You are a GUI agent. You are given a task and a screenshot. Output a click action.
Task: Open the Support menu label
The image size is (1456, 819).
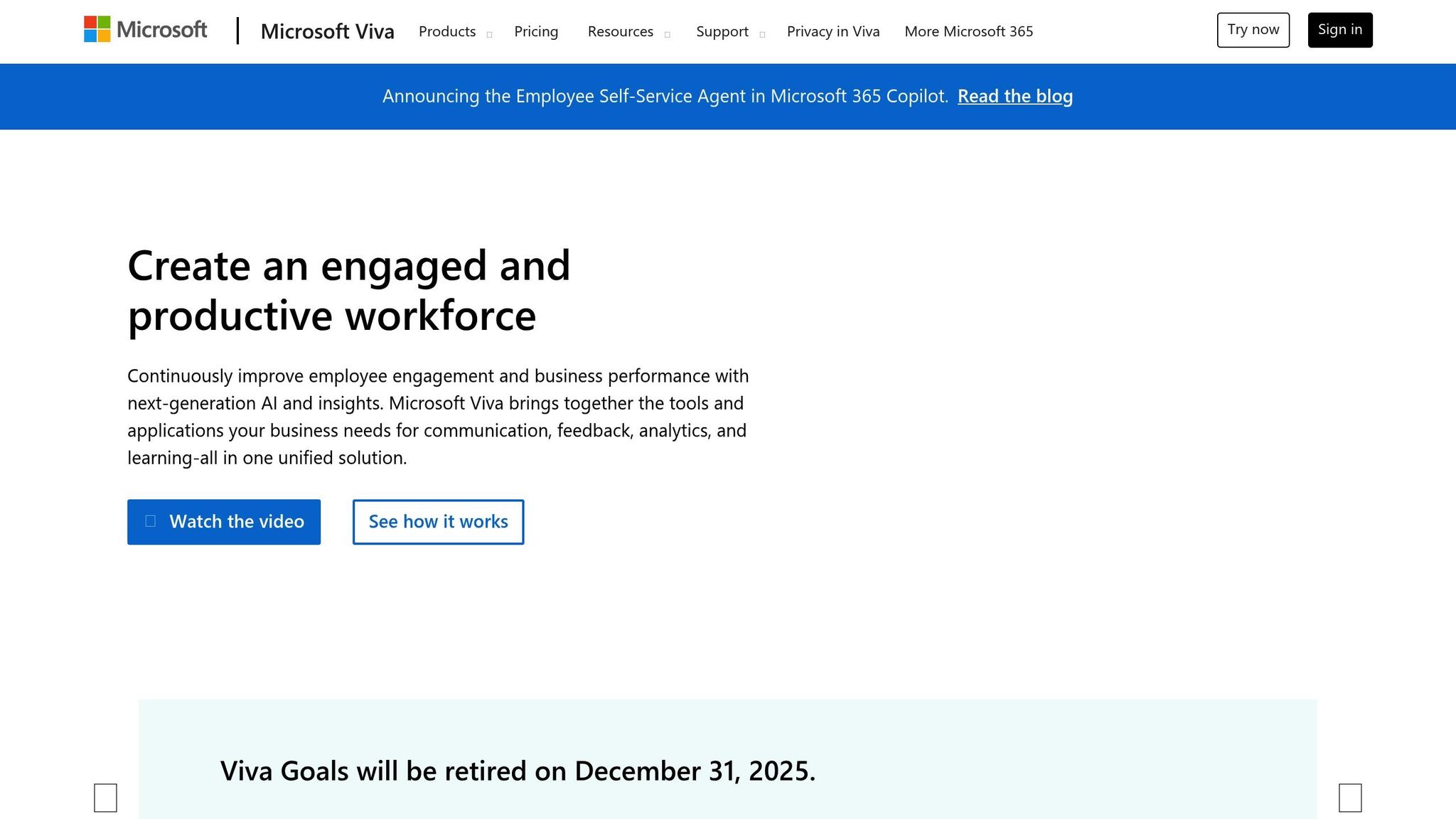[x=722, y=31]
